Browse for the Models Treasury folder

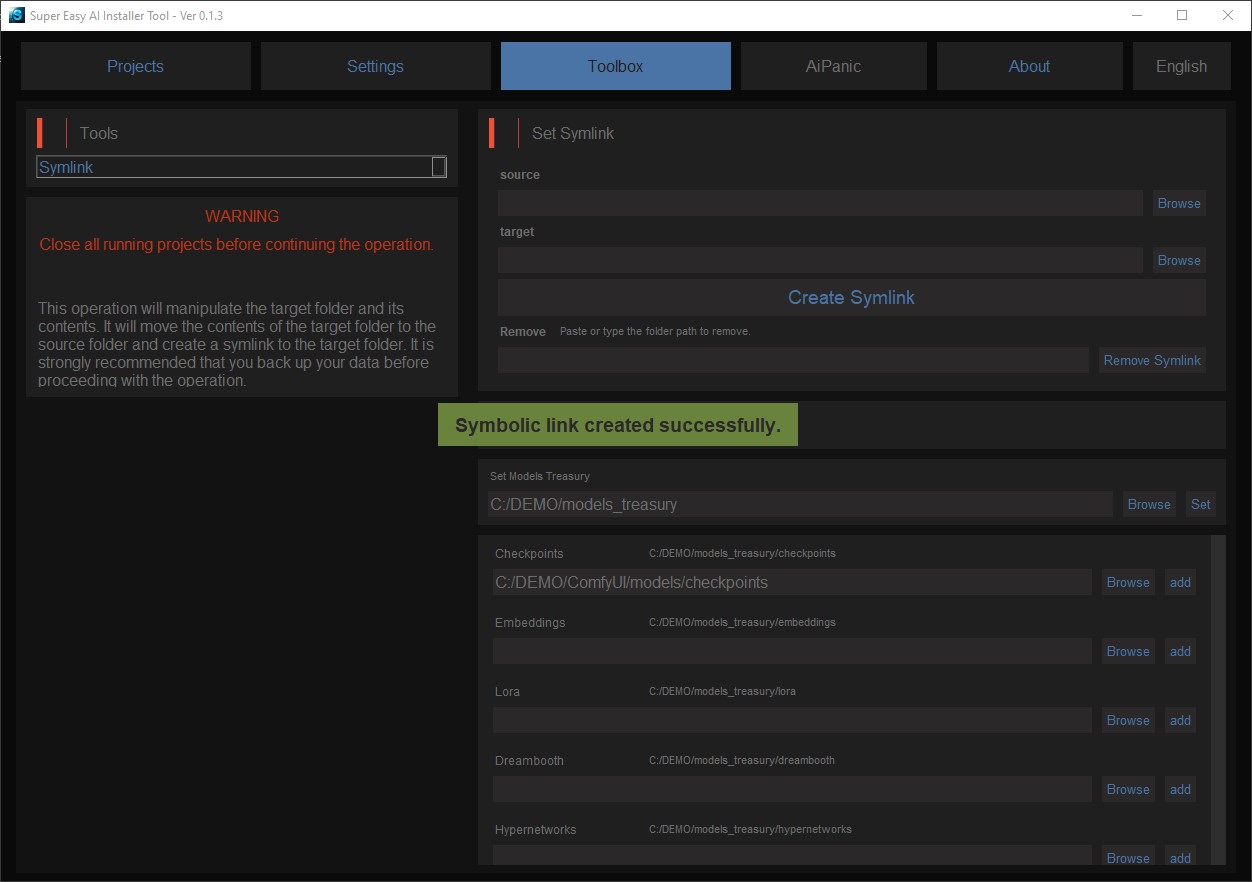pyautogui.click(x=1148, y=504)
